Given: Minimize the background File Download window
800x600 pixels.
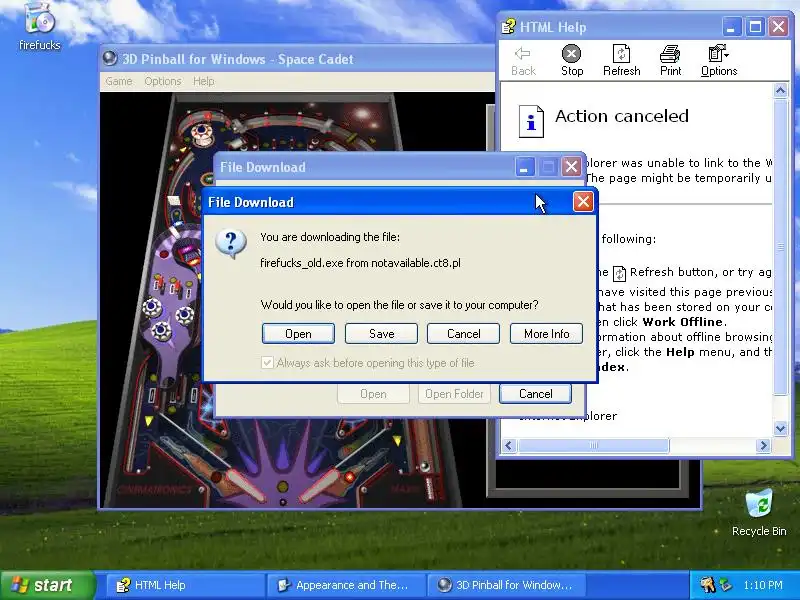Looking at the screenshot, I should tap(524, 166).
